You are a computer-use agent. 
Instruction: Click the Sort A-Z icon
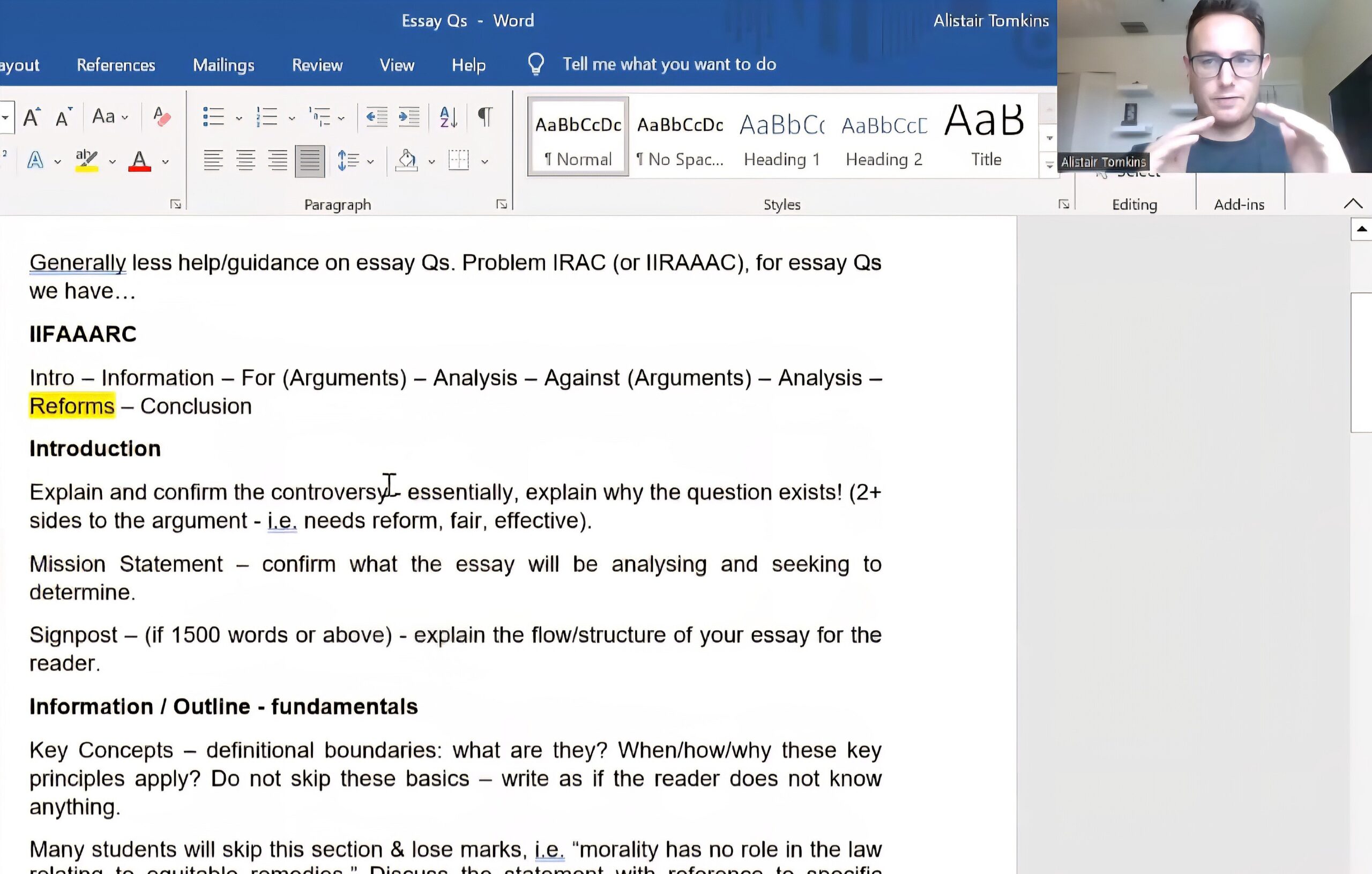(x=448, y=117)
